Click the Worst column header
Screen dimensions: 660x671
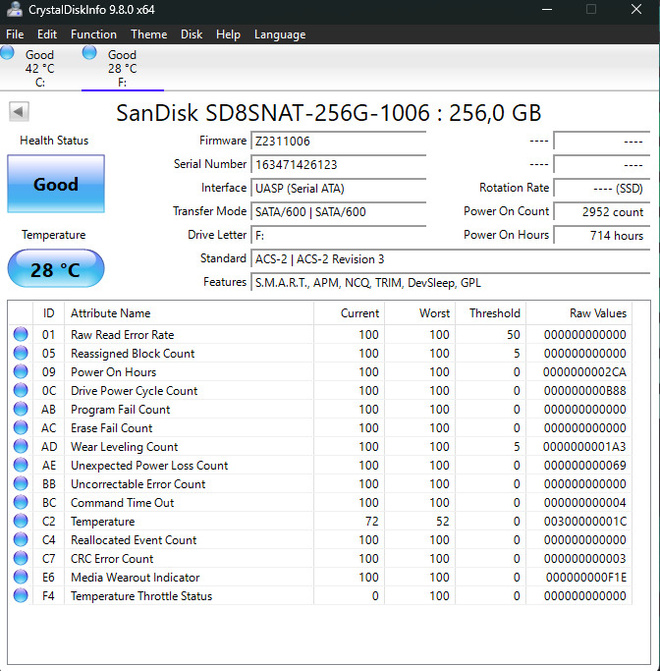pyautogui.click(x=420, y=313)
